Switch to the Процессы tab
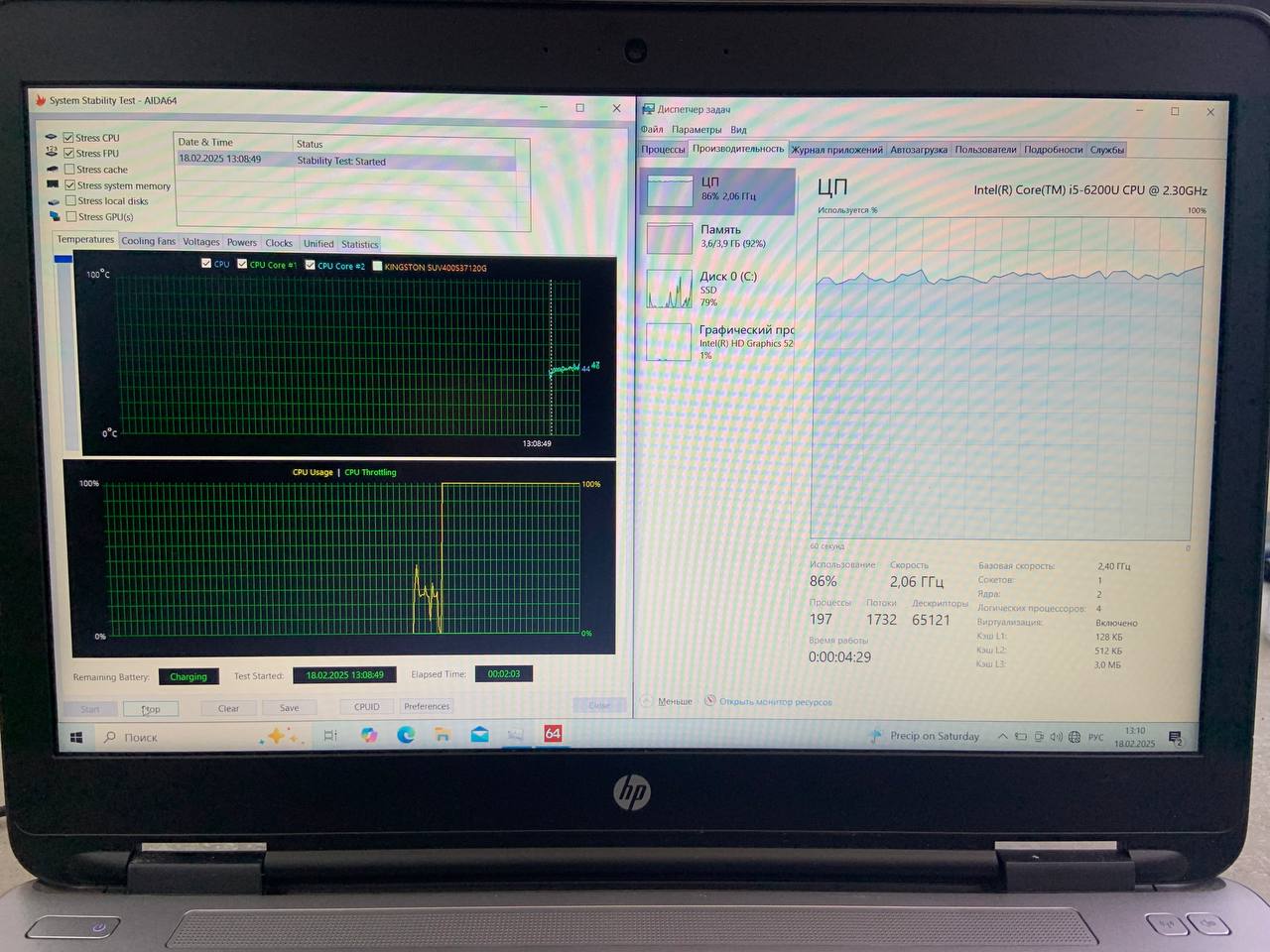This screenshot has width=1270, height=952. point(663,149)
